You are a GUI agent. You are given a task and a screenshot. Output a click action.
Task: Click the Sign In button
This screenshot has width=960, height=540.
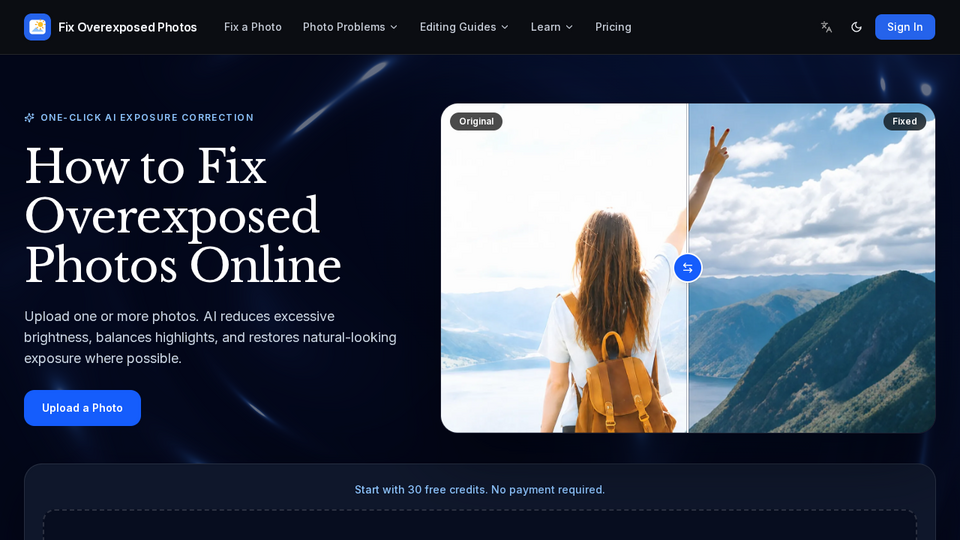click(x=905, y=27)
